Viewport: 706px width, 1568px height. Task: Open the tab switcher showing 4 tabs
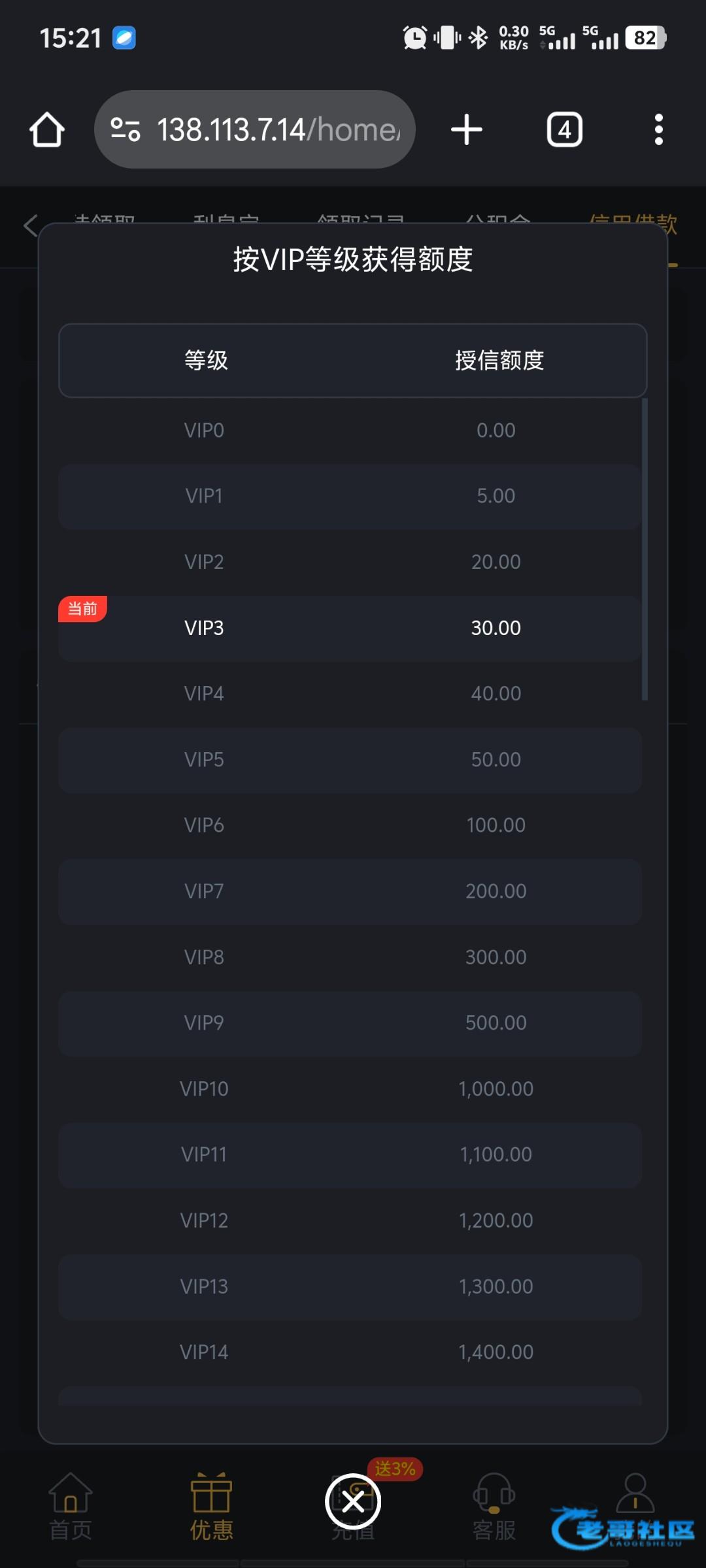pyautogui.click(x=564, y=129)
